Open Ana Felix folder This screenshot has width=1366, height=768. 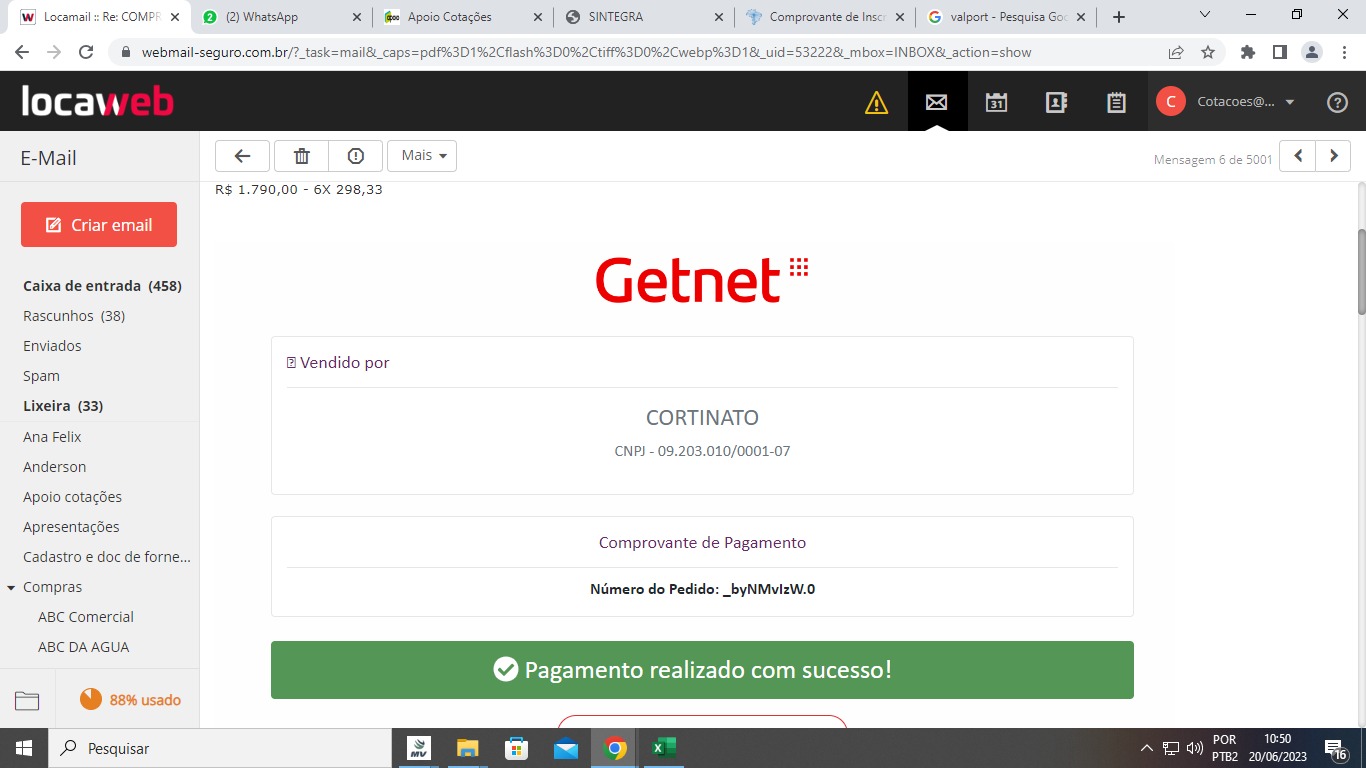(x=52, y=437)
